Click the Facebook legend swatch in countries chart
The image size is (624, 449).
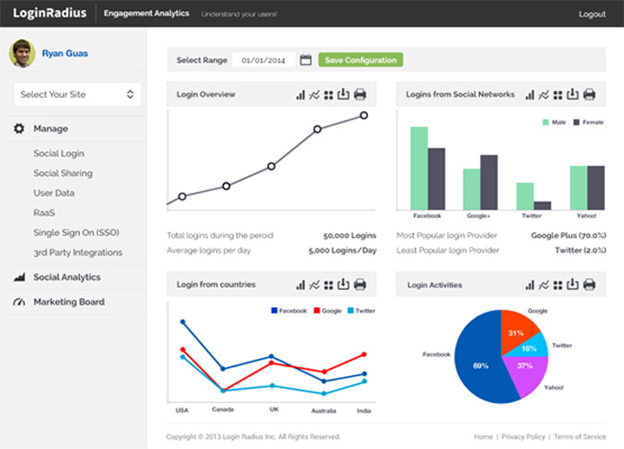[x=274, y=310]
